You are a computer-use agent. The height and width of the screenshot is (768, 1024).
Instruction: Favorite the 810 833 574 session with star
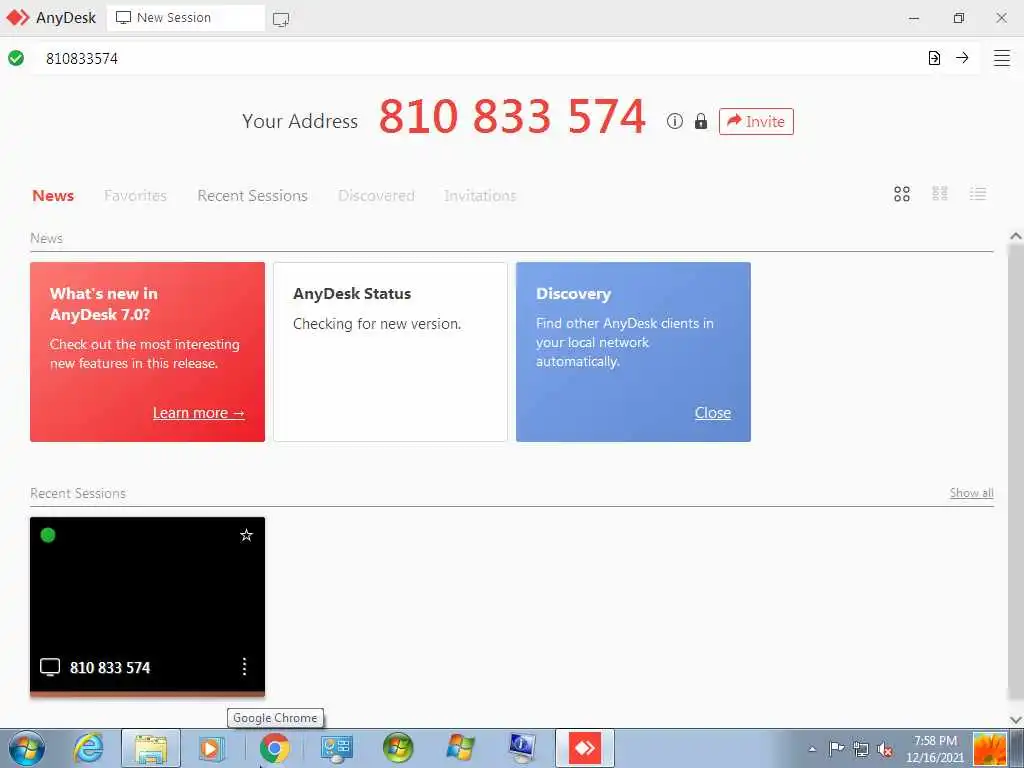(x=246, y=536)
